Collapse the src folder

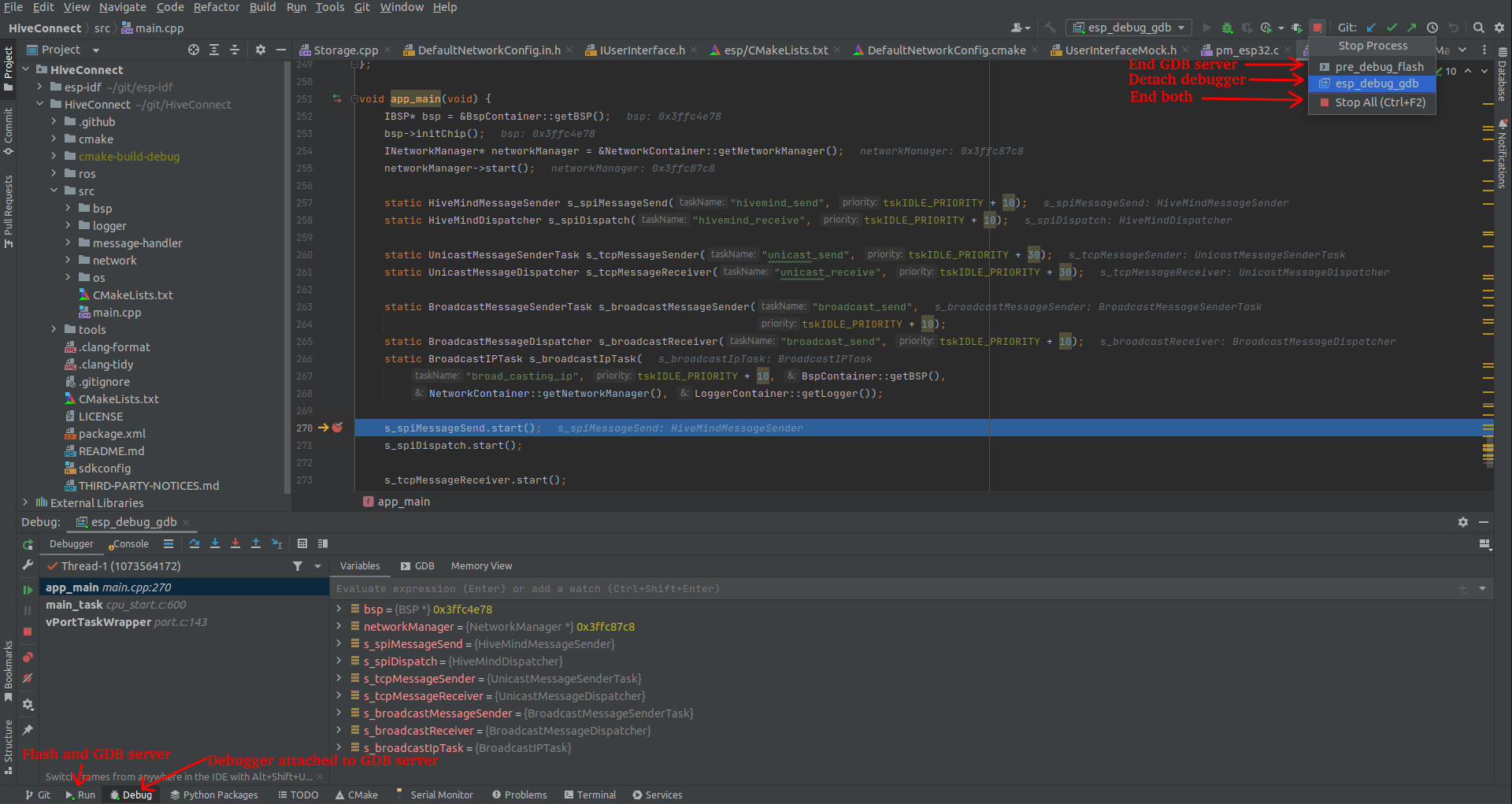point(54,191)
